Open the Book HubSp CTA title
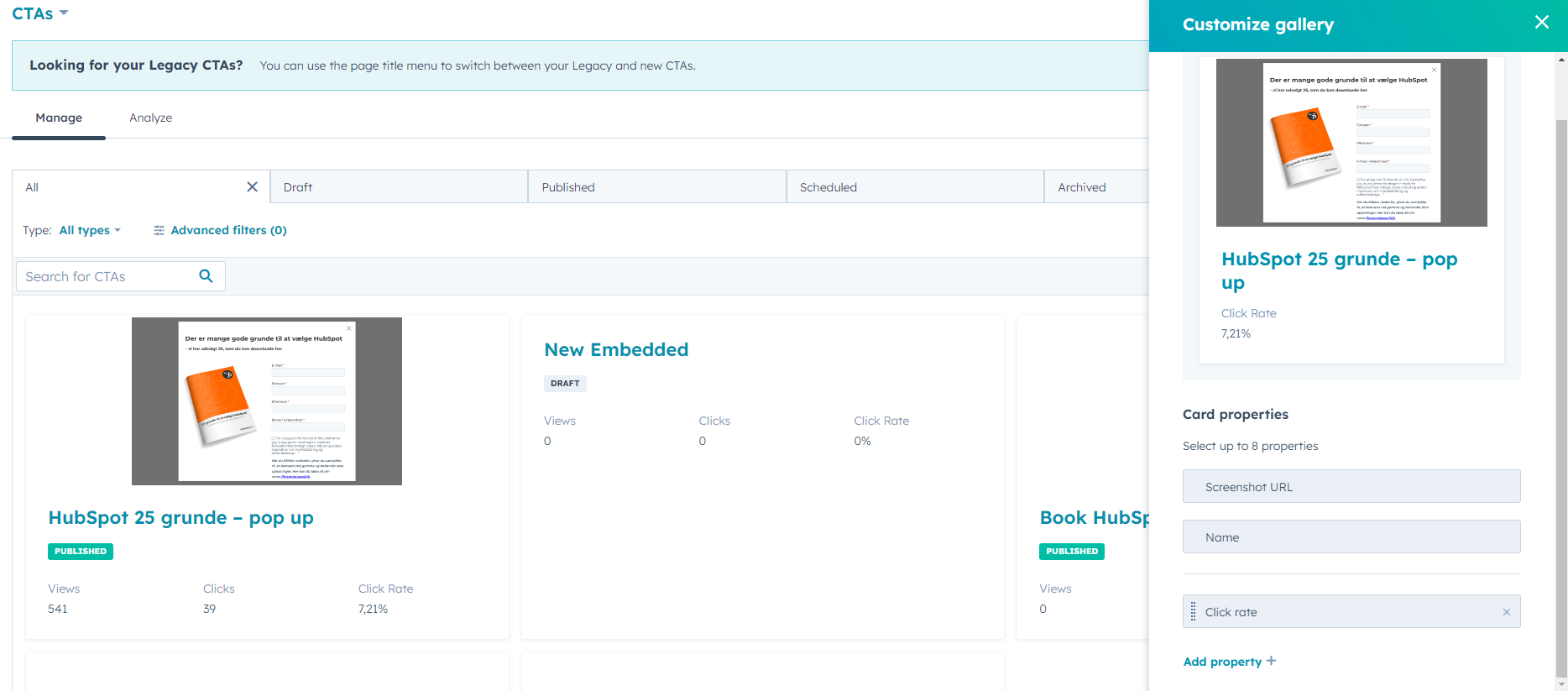 pyautogui.click(x=1094, y=517)
